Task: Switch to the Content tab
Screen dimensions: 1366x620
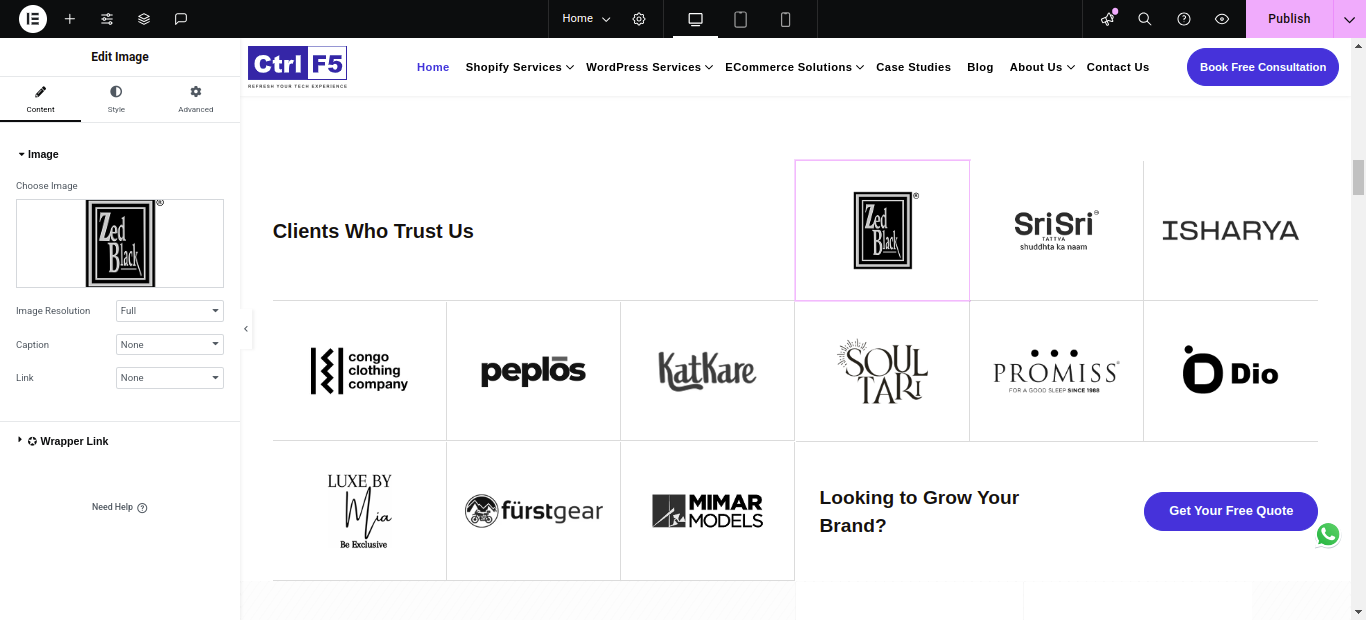Action: [x=40, y=99]
